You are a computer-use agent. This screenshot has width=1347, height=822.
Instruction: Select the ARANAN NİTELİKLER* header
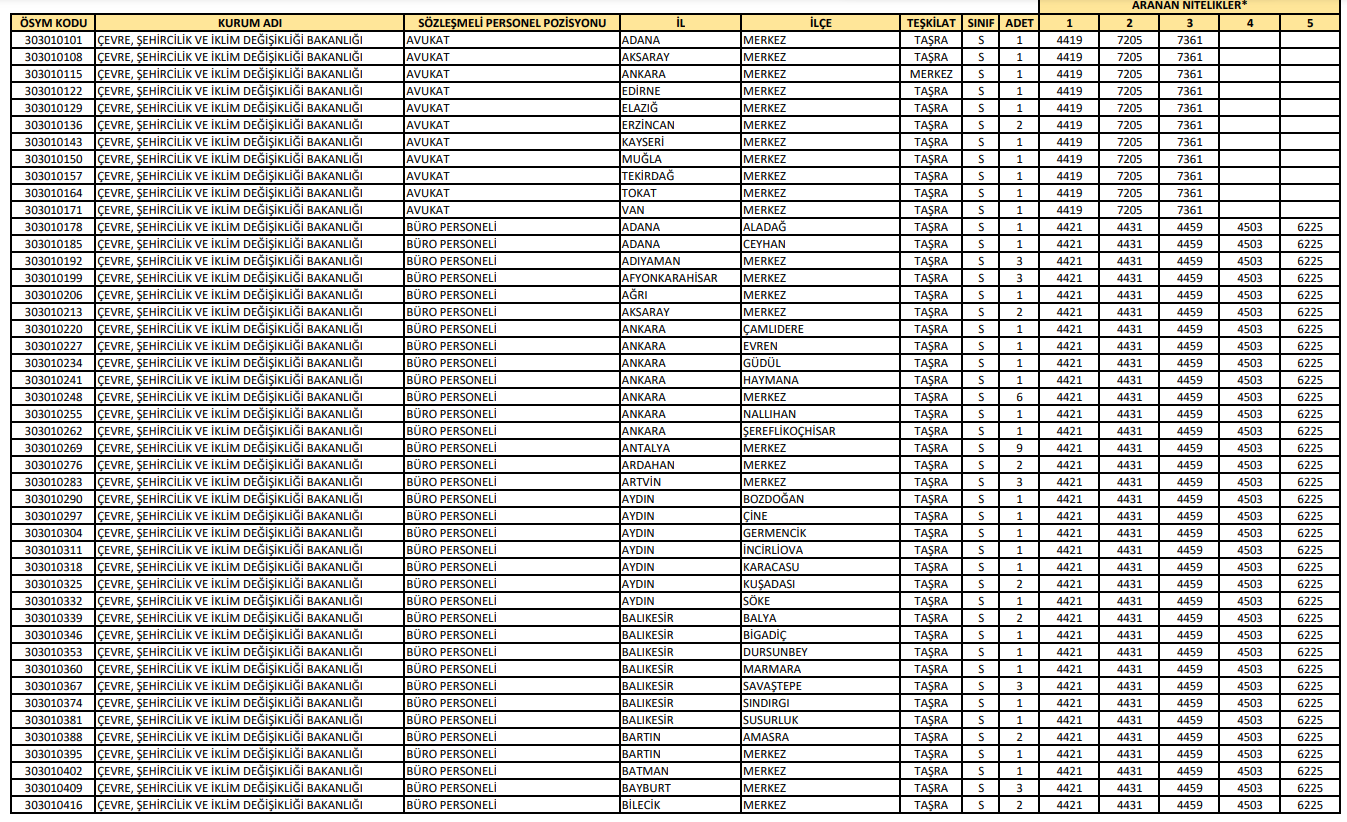coord(1189,6)
